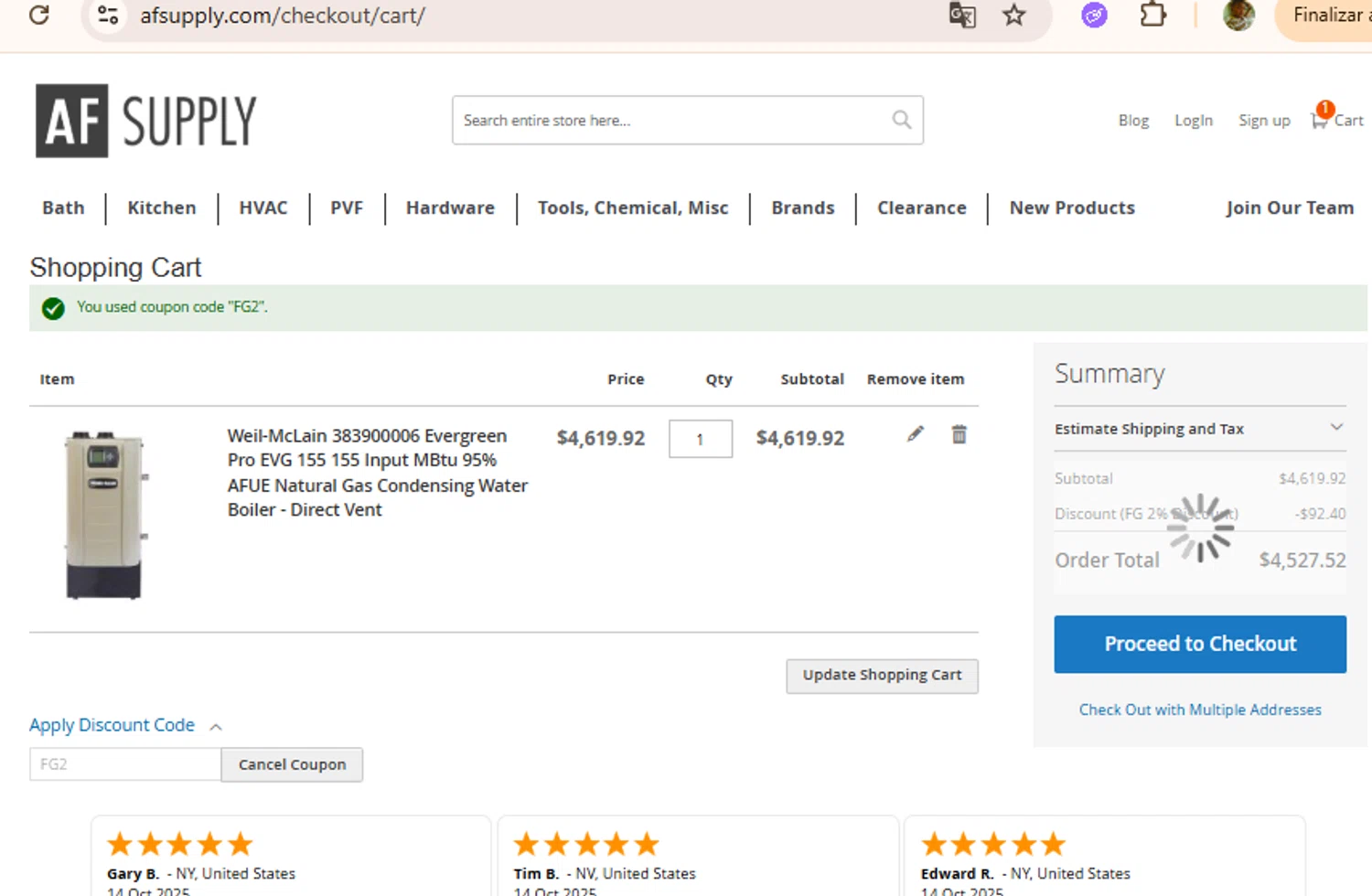Open the Weil-McLain Evergreen Pro product title
The width and height of the screenshot is (1372, 896).
pyautogui.click(x=377, y=473)
